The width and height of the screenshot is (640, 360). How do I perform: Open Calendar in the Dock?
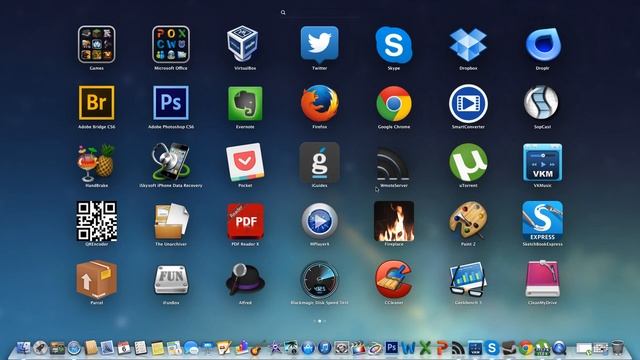pyautogui.click(x=124, y=348)
